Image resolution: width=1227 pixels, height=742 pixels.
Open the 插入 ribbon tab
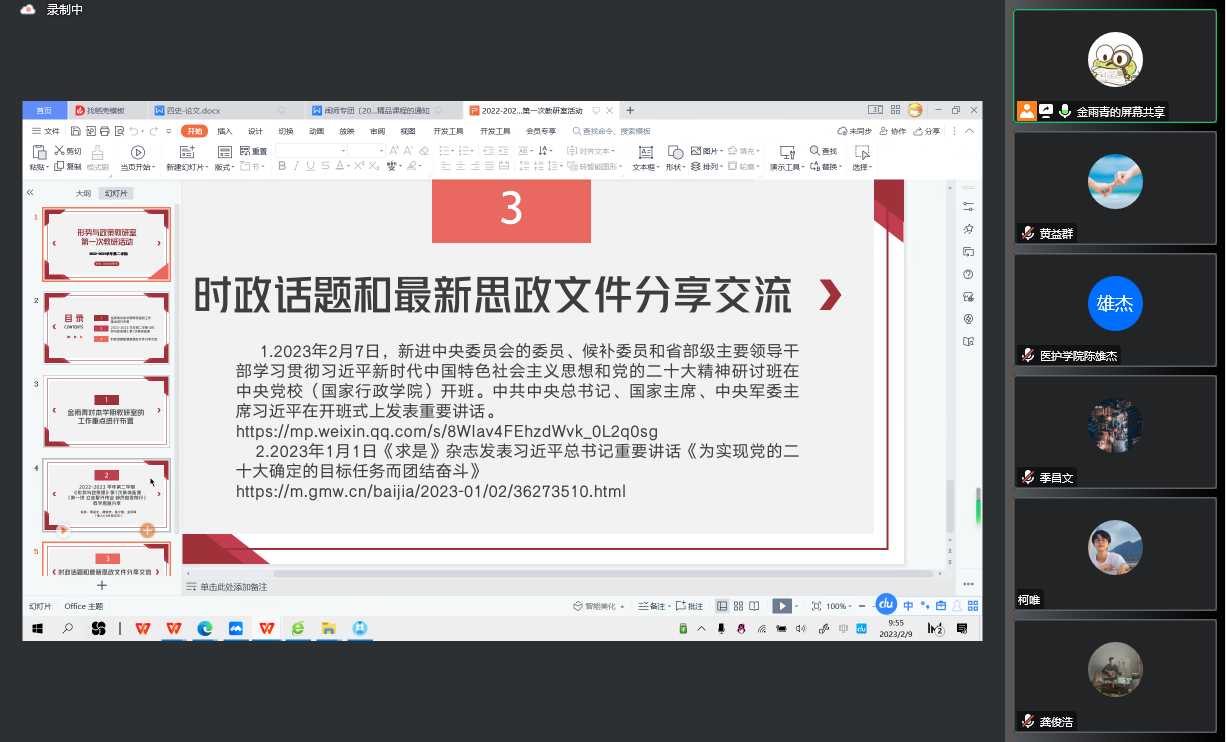coord(225,131)
